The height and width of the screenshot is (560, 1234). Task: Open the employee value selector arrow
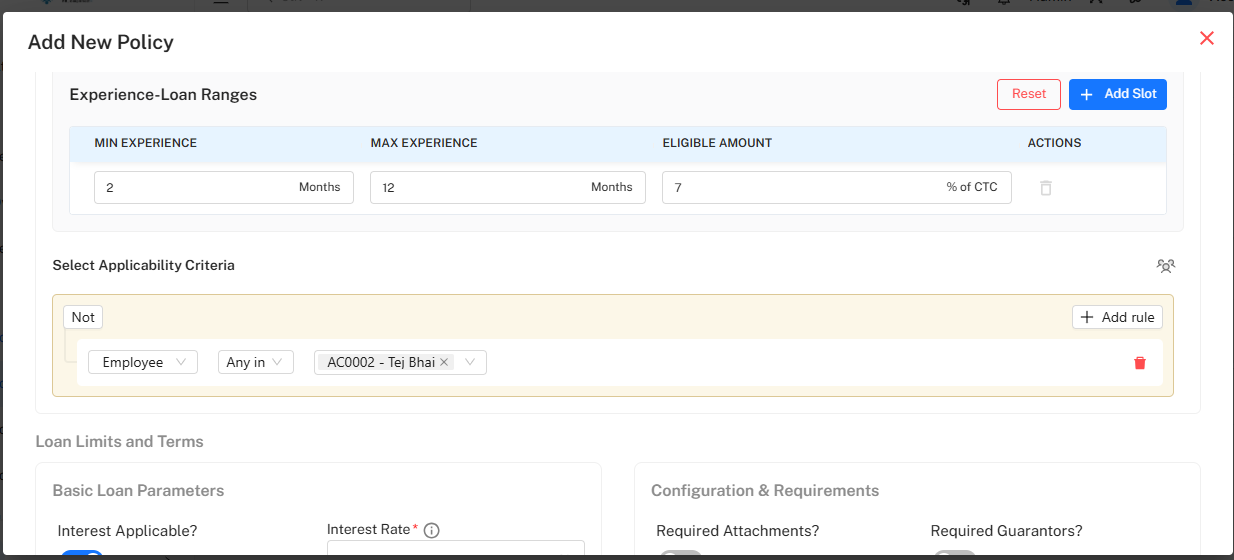coord(470,362)
